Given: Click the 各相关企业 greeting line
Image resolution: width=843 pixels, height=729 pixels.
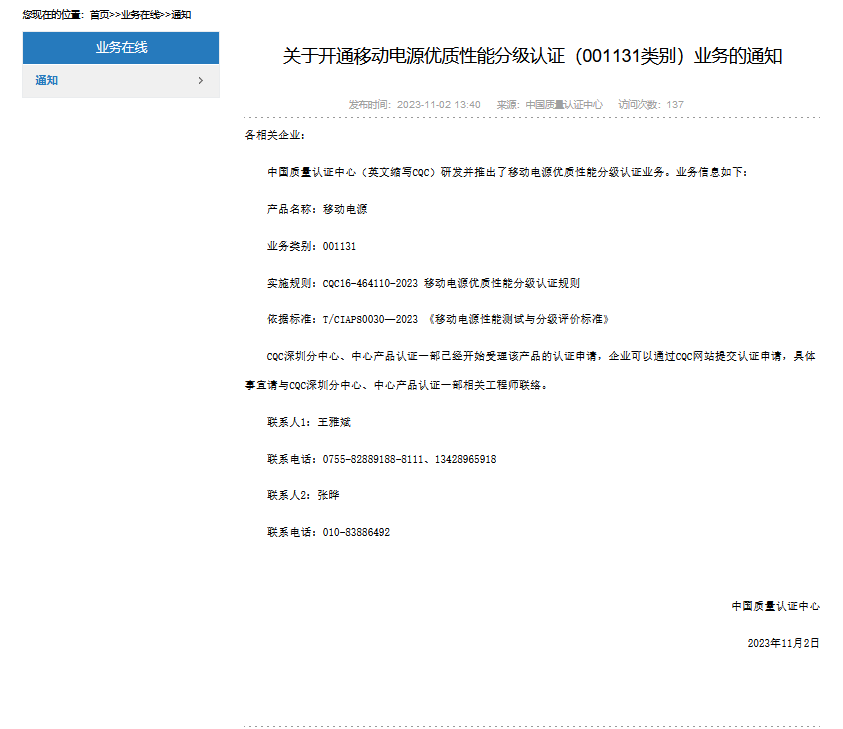Looking at the screenshot, I should click(274, 135).
